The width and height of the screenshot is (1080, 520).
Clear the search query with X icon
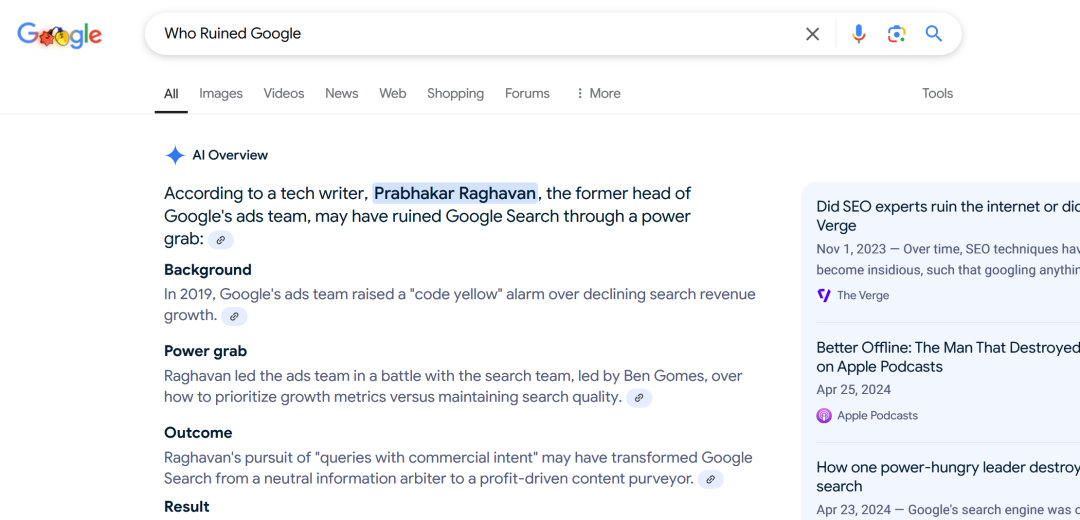pyautogui.click(x=812, y=34)
